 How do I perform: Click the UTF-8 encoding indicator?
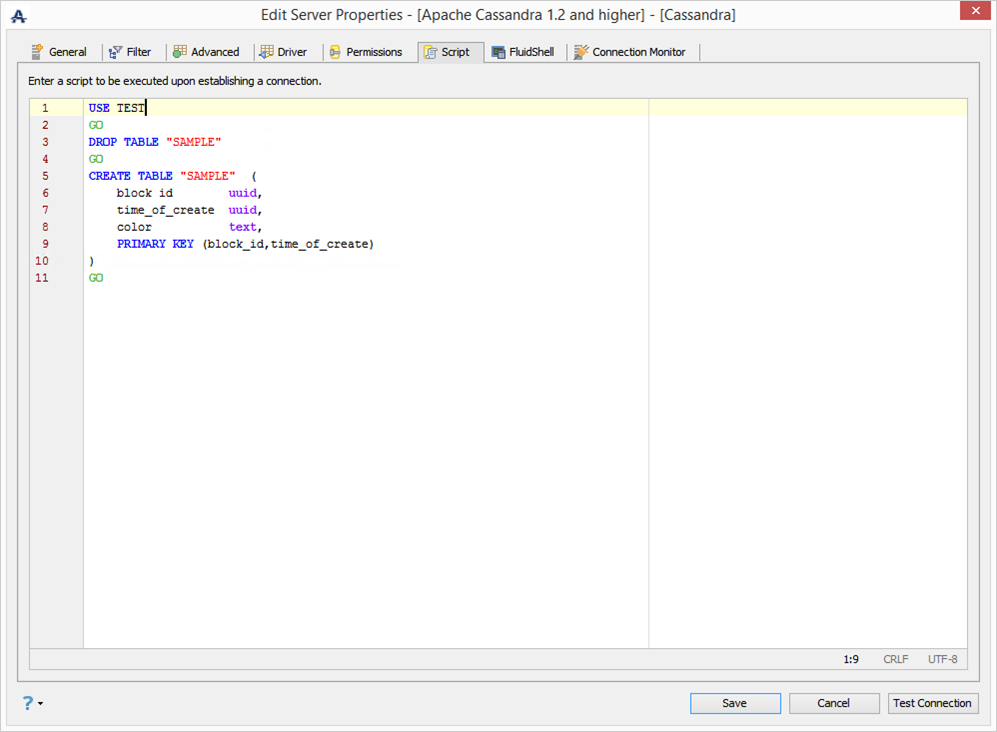pyautogui.click(x=942, y=659)
